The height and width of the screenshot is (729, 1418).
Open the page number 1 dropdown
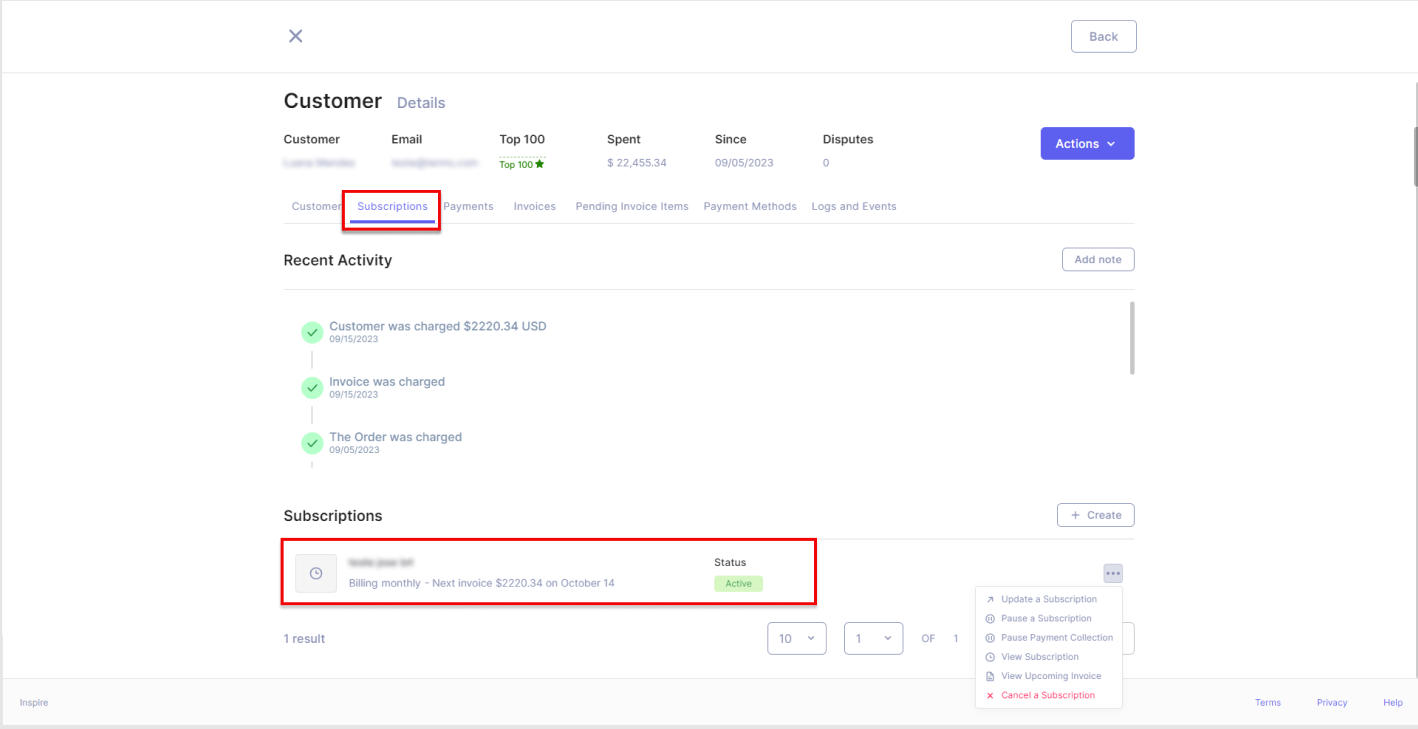[x=874, y=638]
